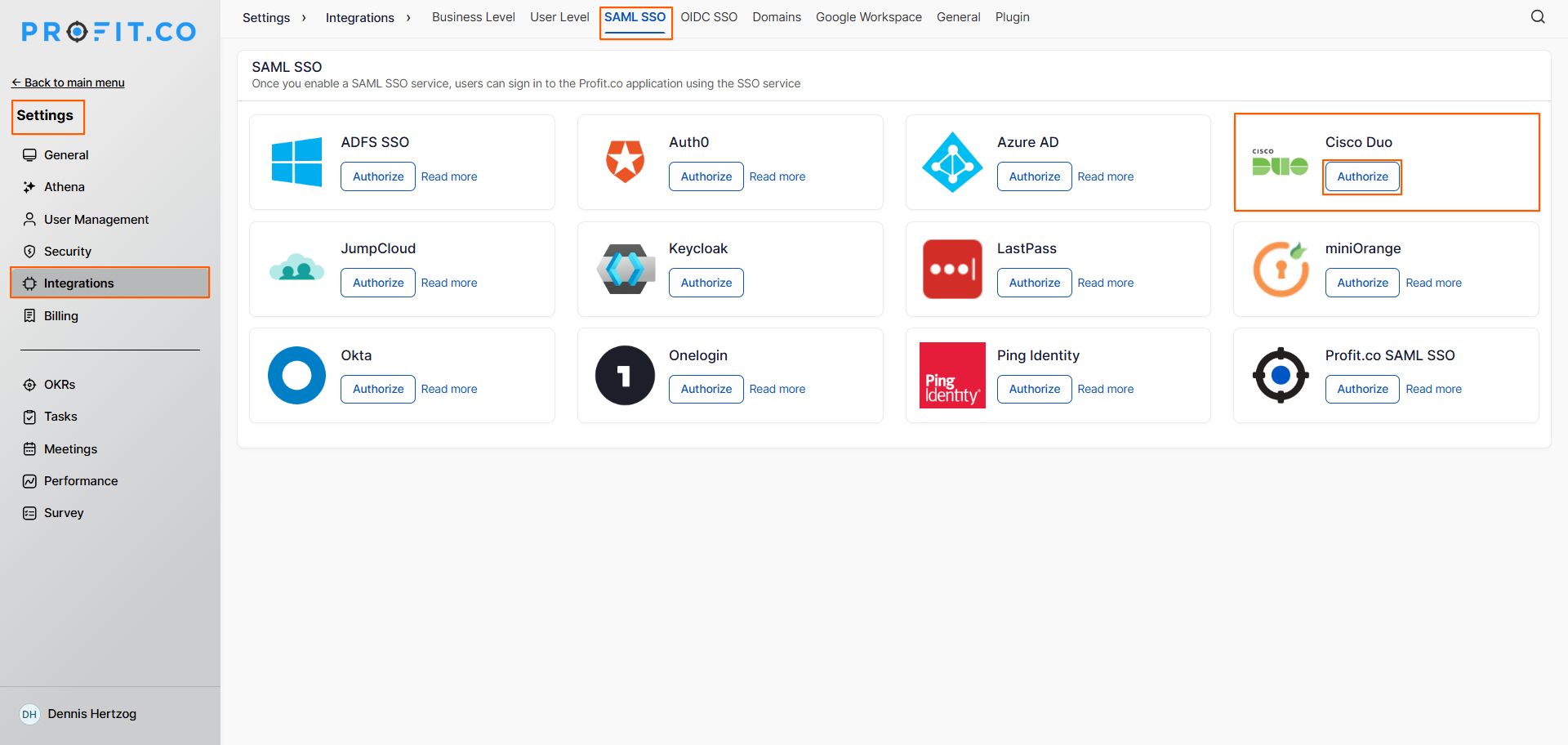Open Security settings in sidebar
The width and height of the screenshot is (1568, 745).
(x=68, y=252)
